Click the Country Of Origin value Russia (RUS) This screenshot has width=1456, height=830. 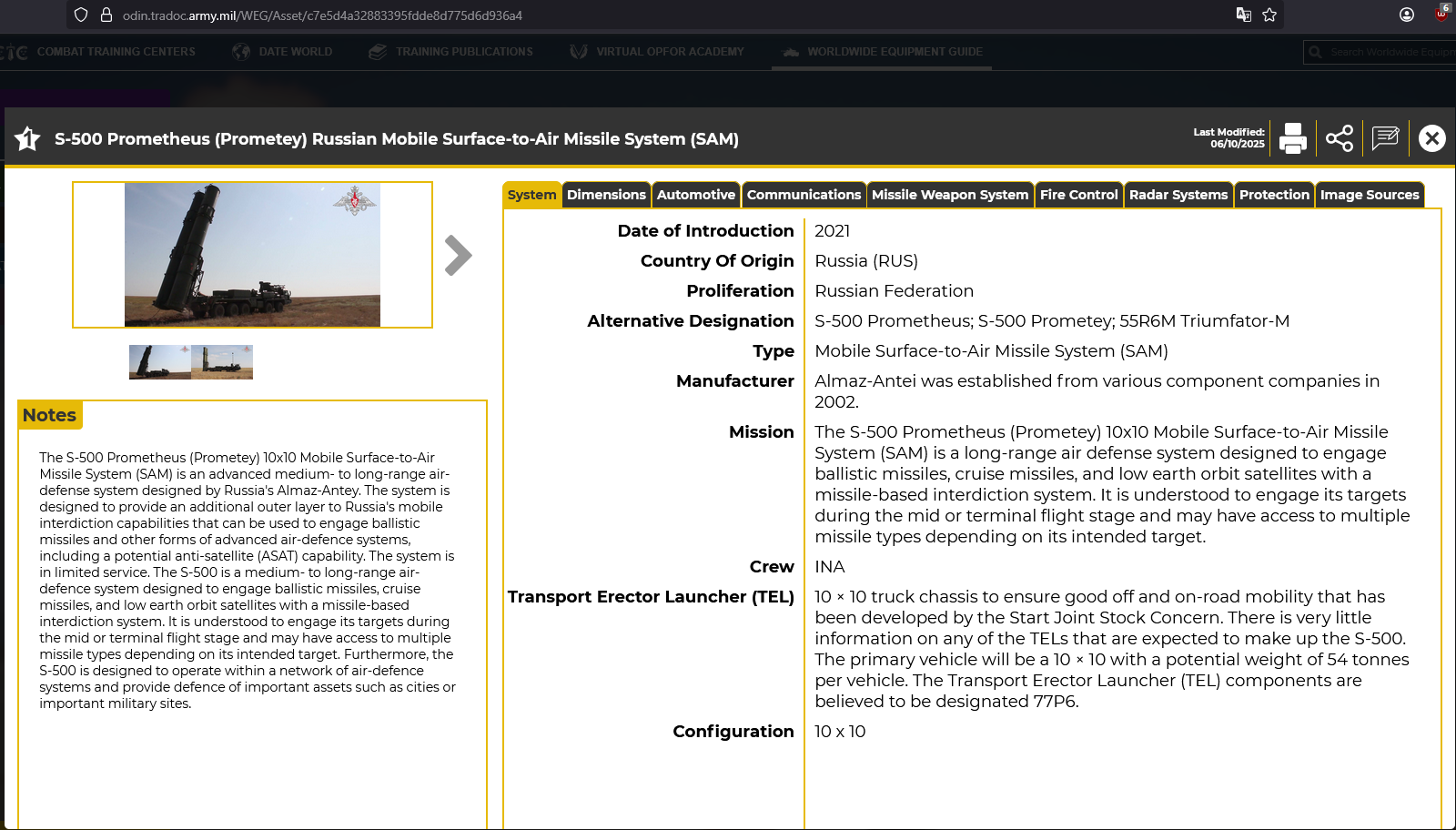pyautogui.click(x=866, y=261)
